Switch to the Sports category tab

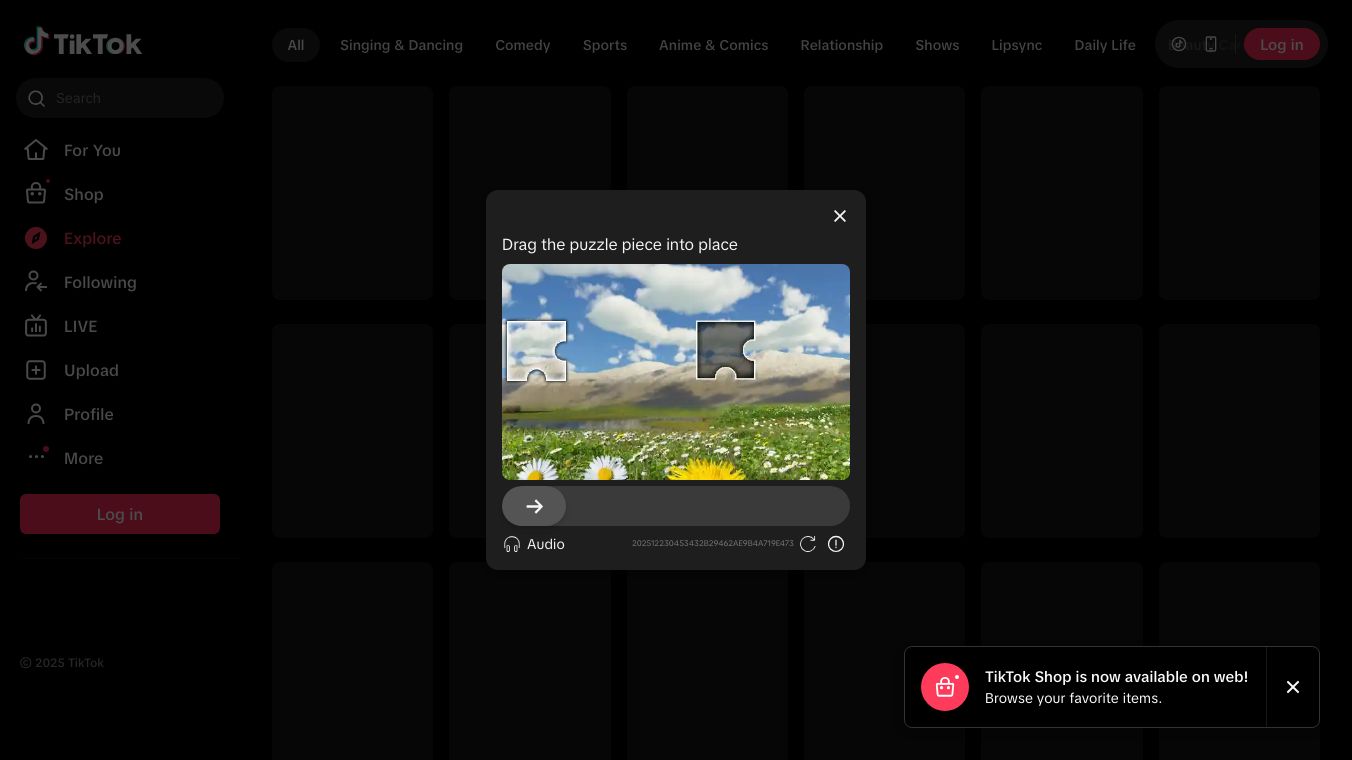point(605,45)
